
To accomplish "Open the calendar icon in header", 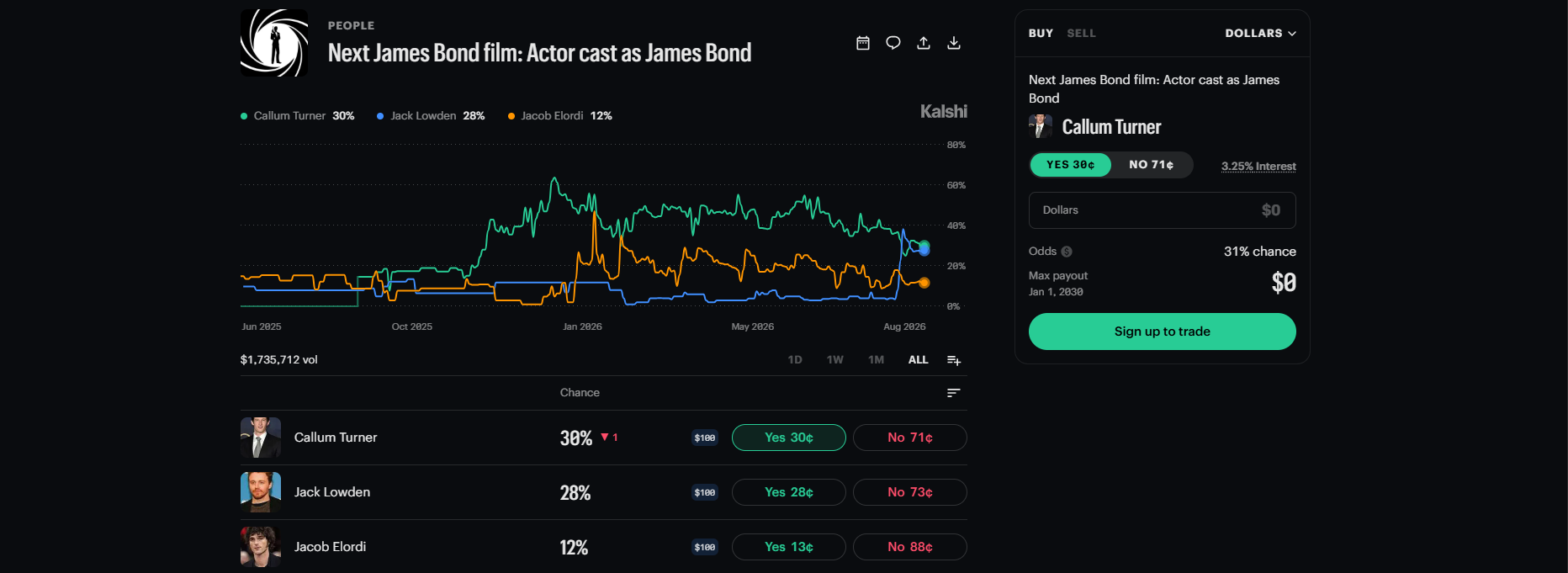I will tap(863, 43).
